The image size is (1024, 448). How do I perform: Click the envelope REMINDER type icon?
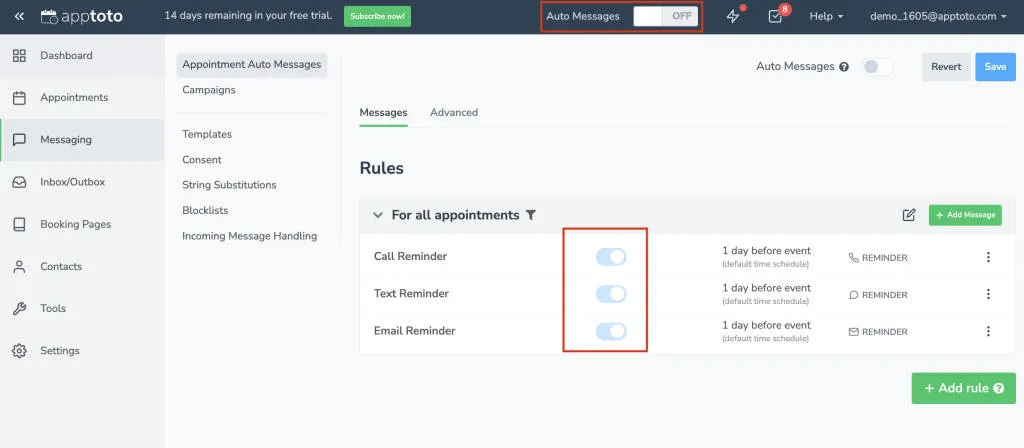(x=853, y=332)
